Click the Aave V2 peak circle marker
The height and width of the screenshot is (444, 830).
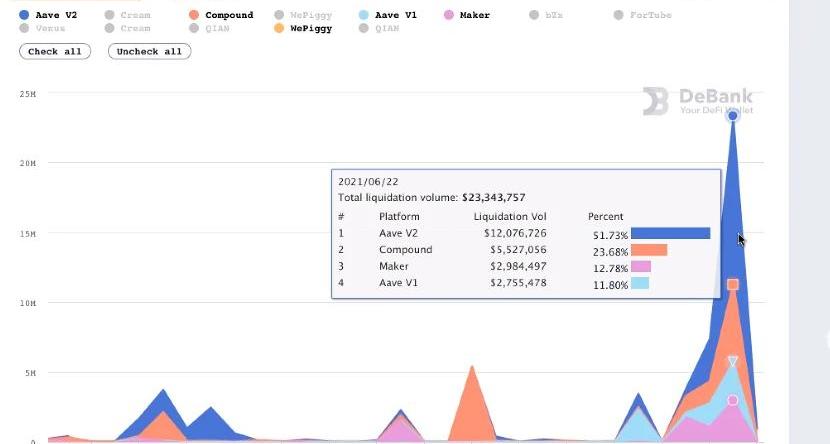pyautogui.click(x=733, y=116)
